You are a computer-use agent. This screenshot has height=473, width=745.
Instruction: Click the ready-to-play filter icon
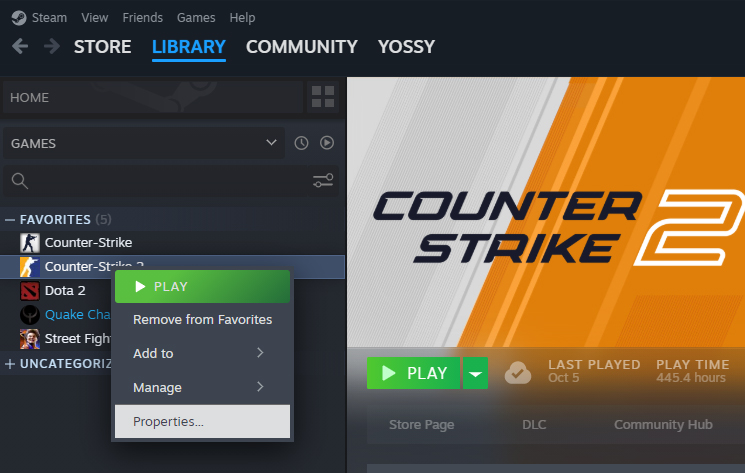(x=327, y=143)
